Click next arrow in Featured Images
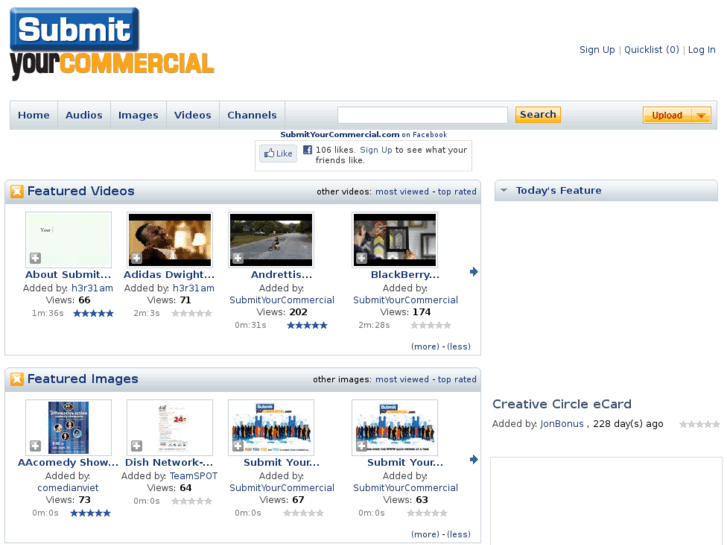 [473, 460]
